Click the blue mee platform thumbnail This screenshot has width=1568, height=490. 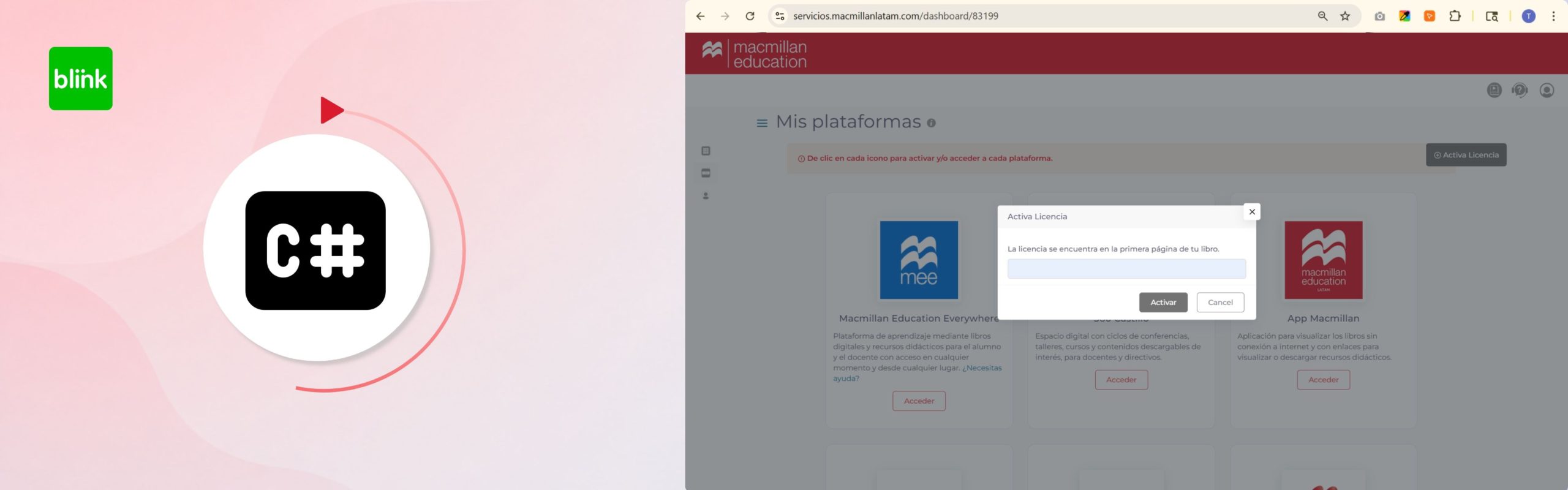919,260
